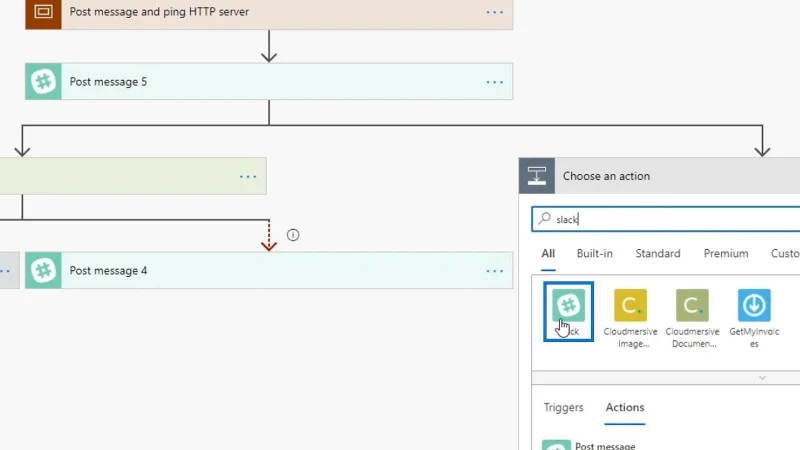Screen dimensions: 800x450
Task: Open the Actions tab
Action: [624, 407]
